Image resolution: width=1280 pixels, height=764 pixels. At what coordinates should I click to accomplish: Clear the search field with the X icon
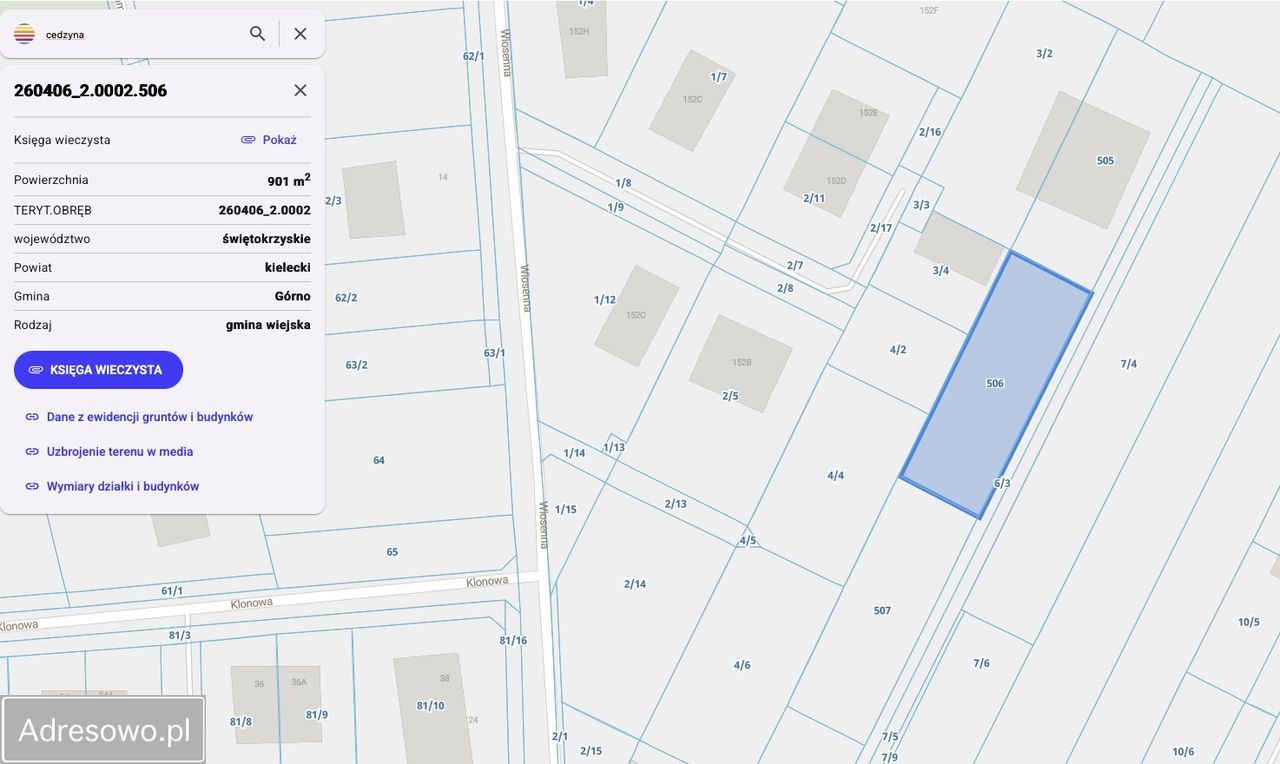pos(300,33)
